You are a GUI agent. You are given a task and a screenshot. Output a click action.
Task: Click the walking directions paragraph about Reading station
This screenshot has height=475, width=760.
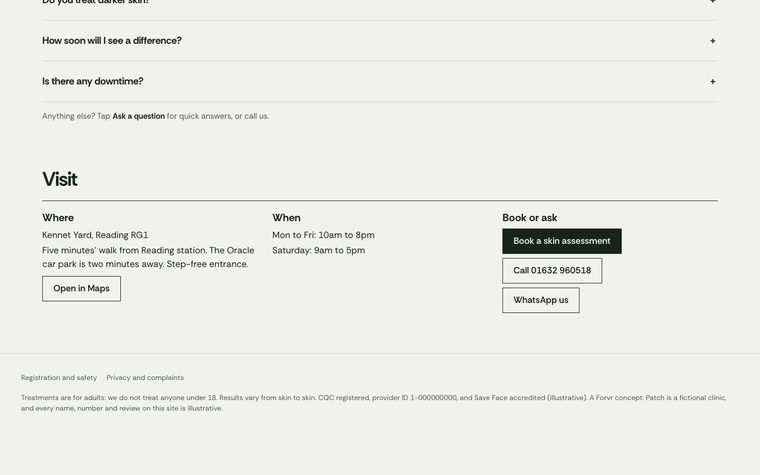(x=148, y=257)
